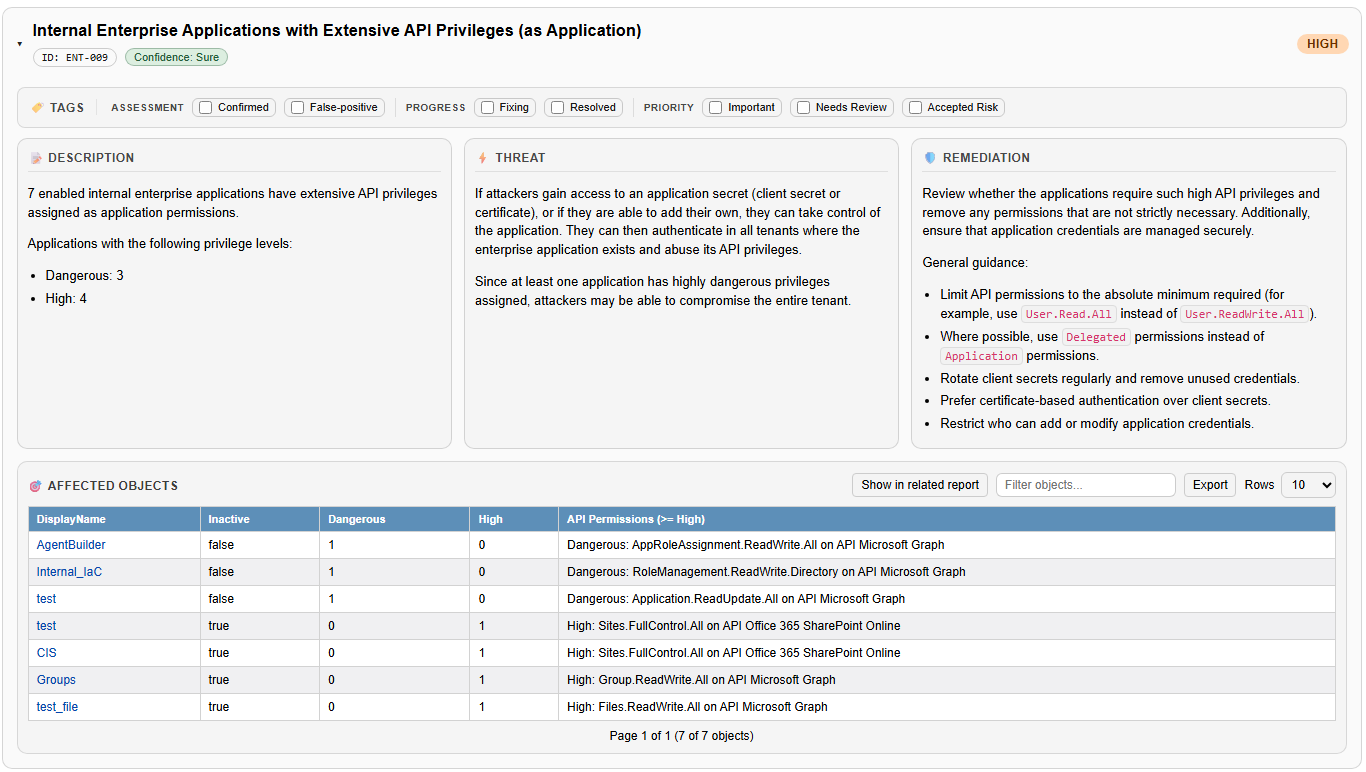Viewport: 1366px width, 772px height.
Task: Open the Rows per page dropdown
Action: [x=1308, y=485]
